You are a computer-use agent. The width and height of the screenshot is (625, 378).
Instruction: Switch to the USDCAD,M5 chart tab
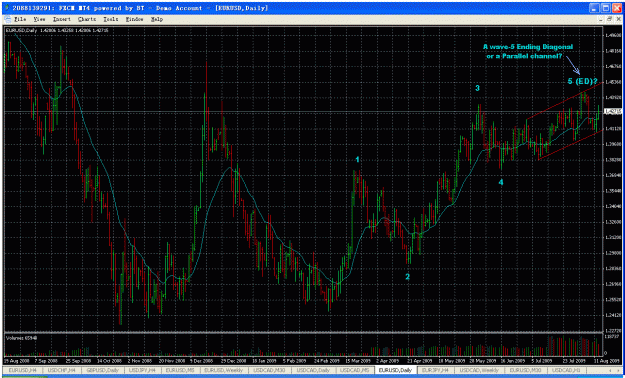point(354,370)
